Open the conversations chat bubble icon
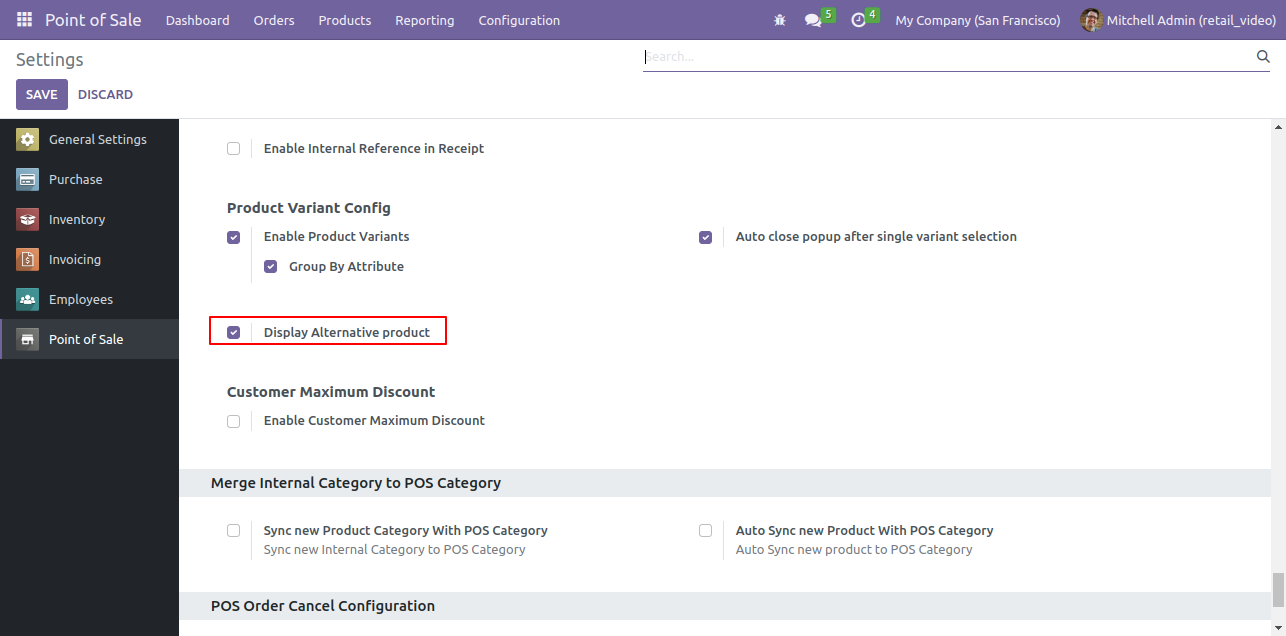Screen dimensions: 1286x636 point(813,20)
